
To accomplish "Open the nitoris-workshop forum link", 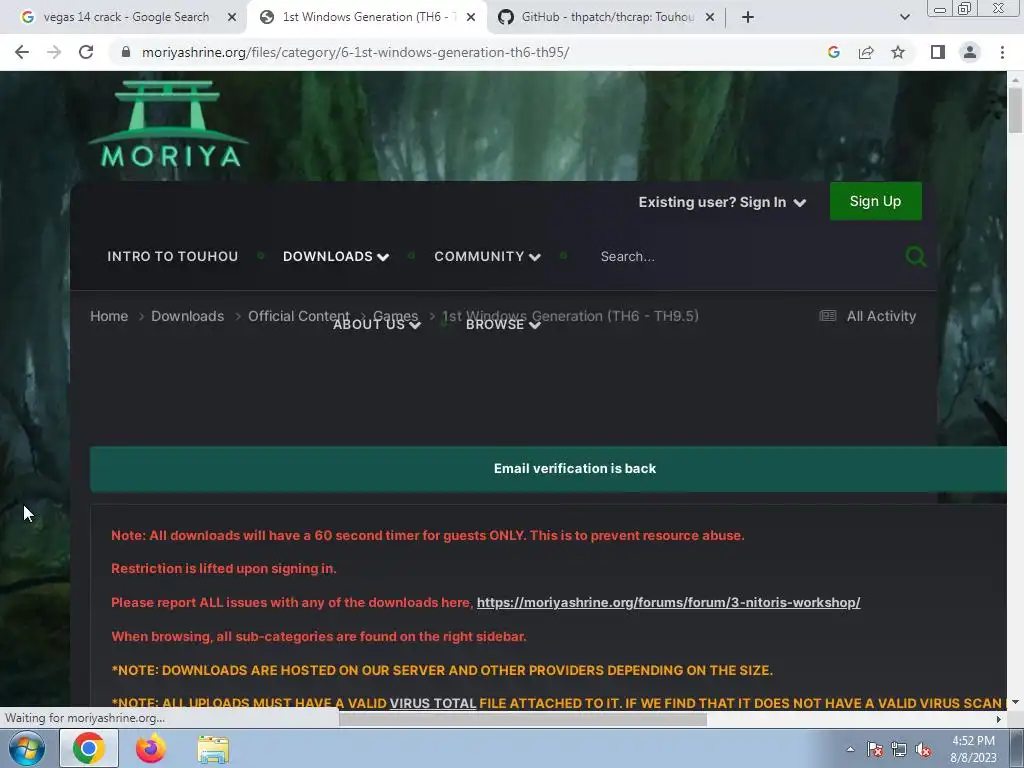I will point(668,602).
